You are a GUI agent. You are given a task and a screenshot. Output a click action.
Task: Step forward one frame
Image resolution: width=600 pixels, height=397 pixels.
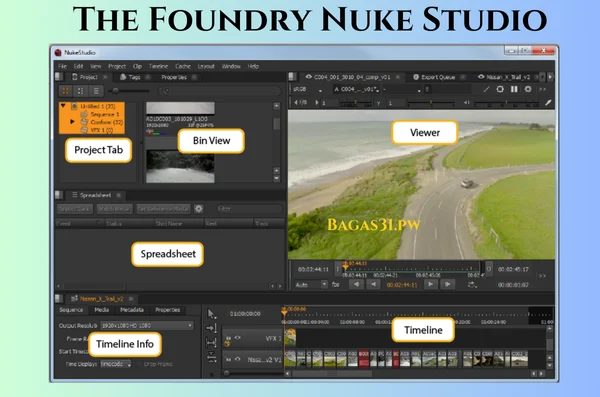click(431, 284)
